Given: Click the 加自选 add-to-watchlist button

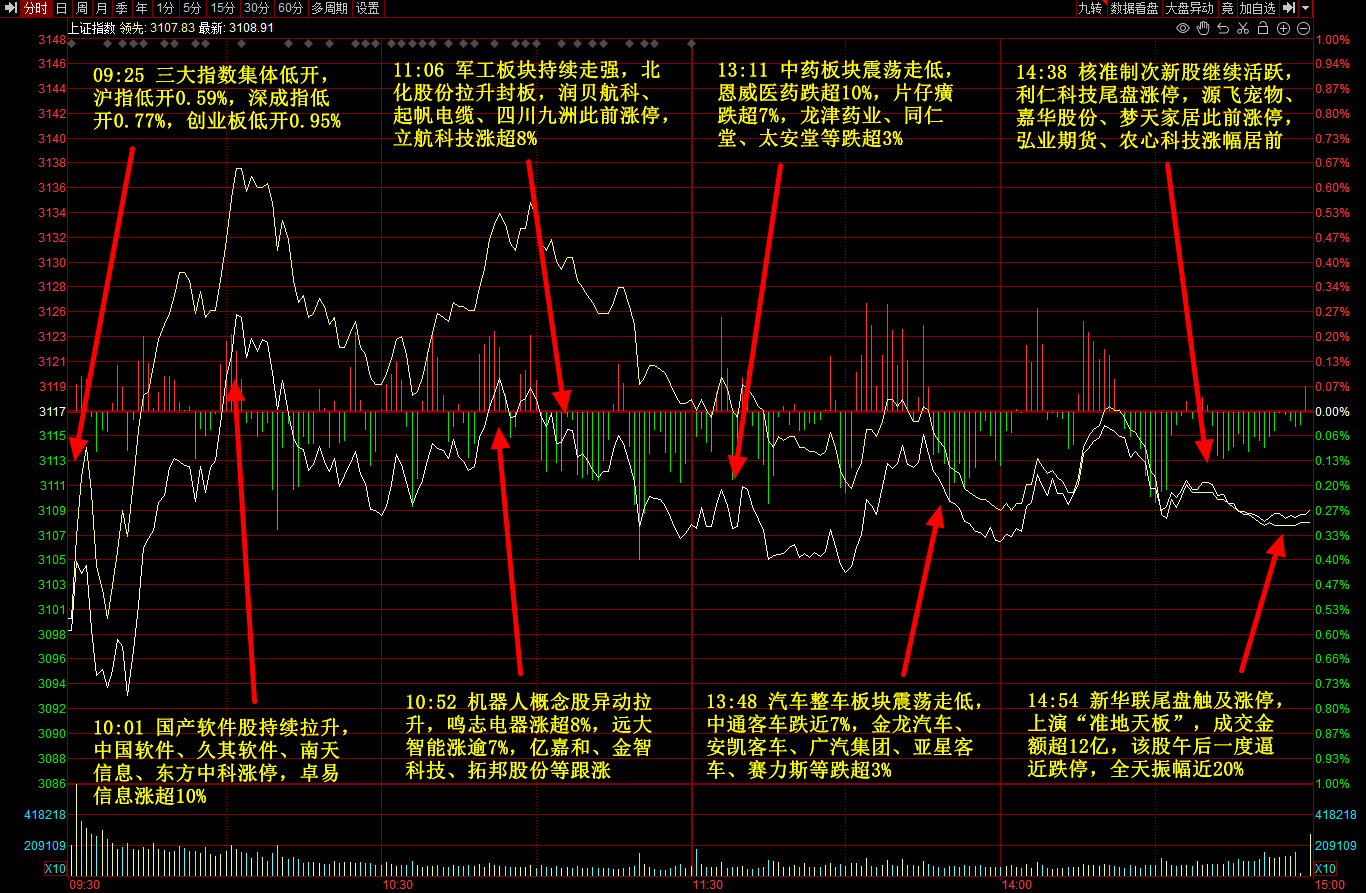Looking at the screenshot, I should (x=1257, y=8).
